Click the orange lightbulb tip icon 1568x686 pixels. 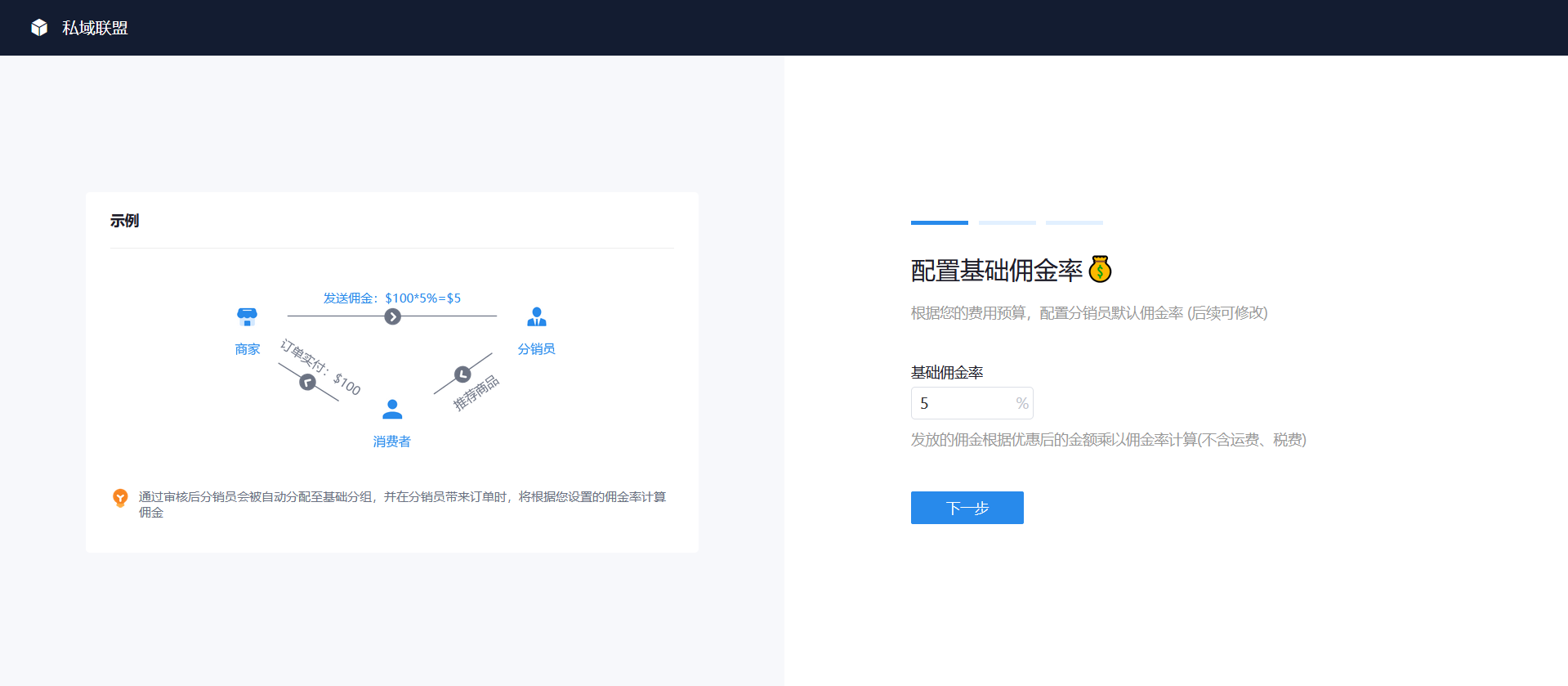coord(120,498)
